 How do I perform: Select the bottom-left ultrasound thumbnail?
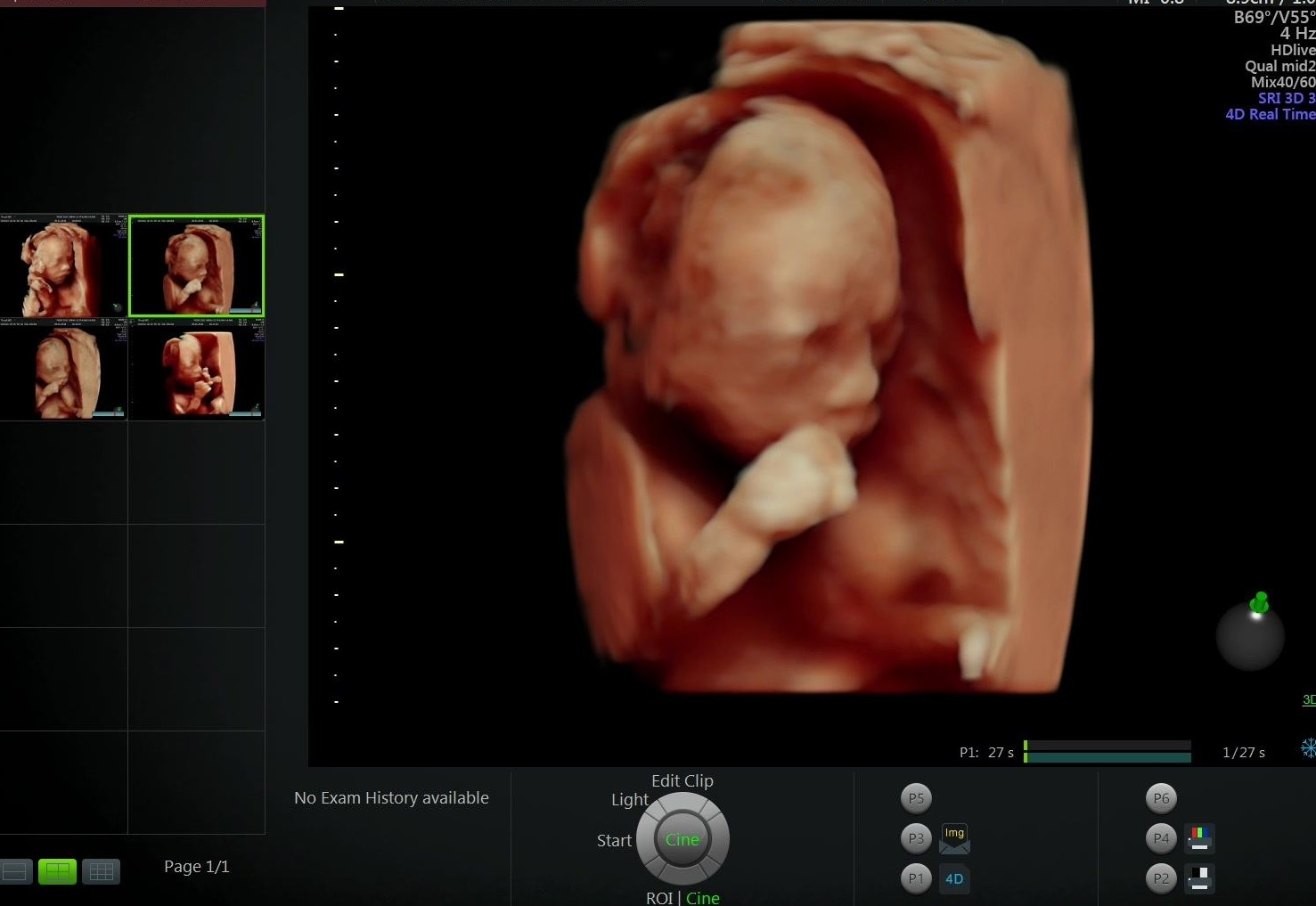pos(64,369)
